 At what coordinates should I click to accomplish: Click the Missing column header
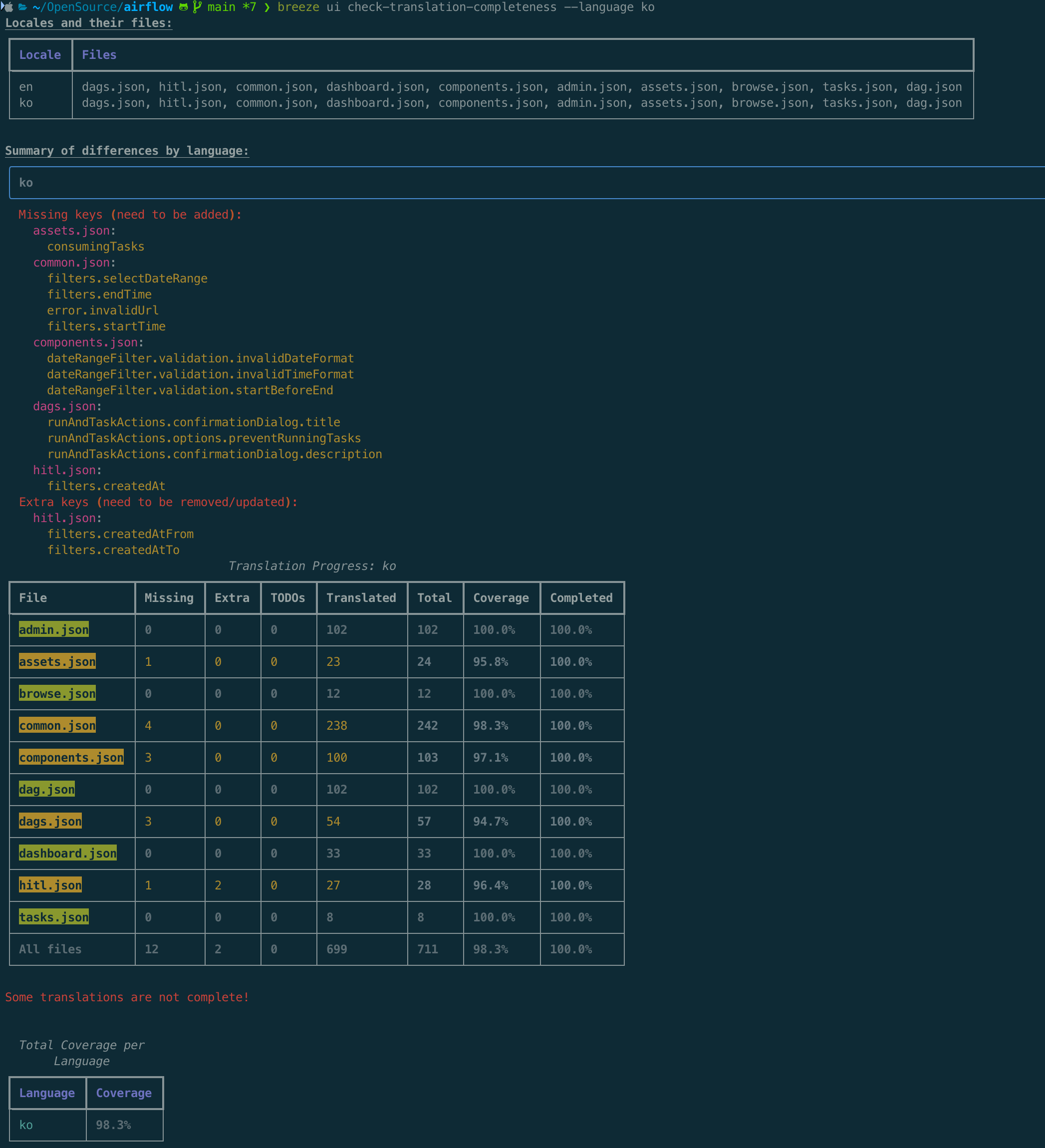click(169, 598)
